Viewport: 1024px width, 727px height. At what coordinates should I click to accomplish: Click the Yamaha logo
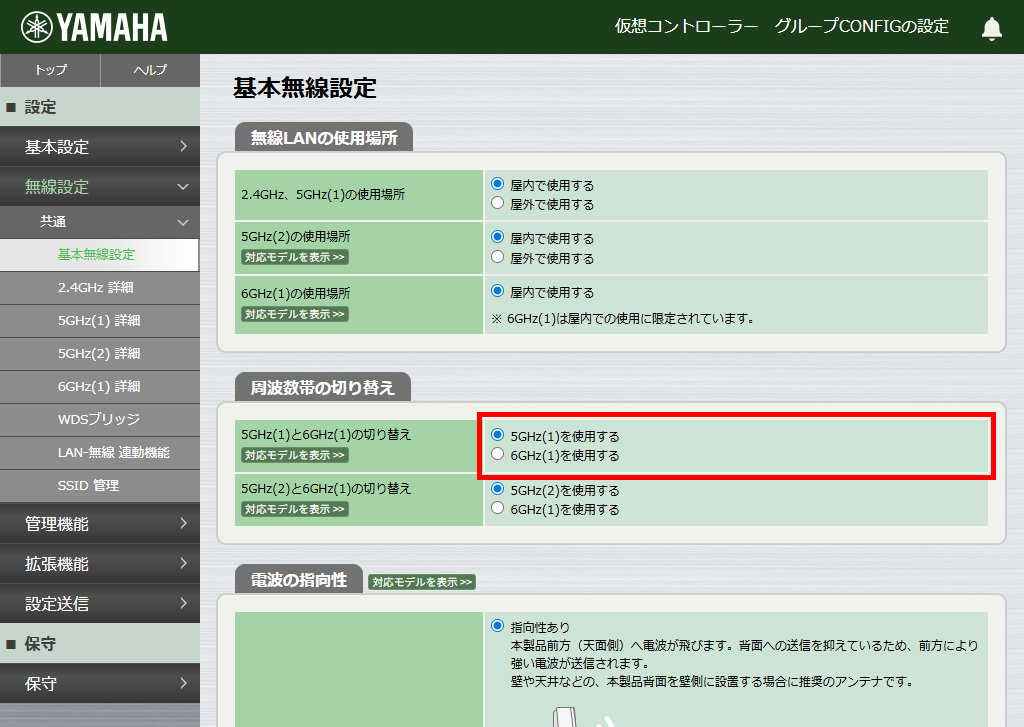point(94,27)
